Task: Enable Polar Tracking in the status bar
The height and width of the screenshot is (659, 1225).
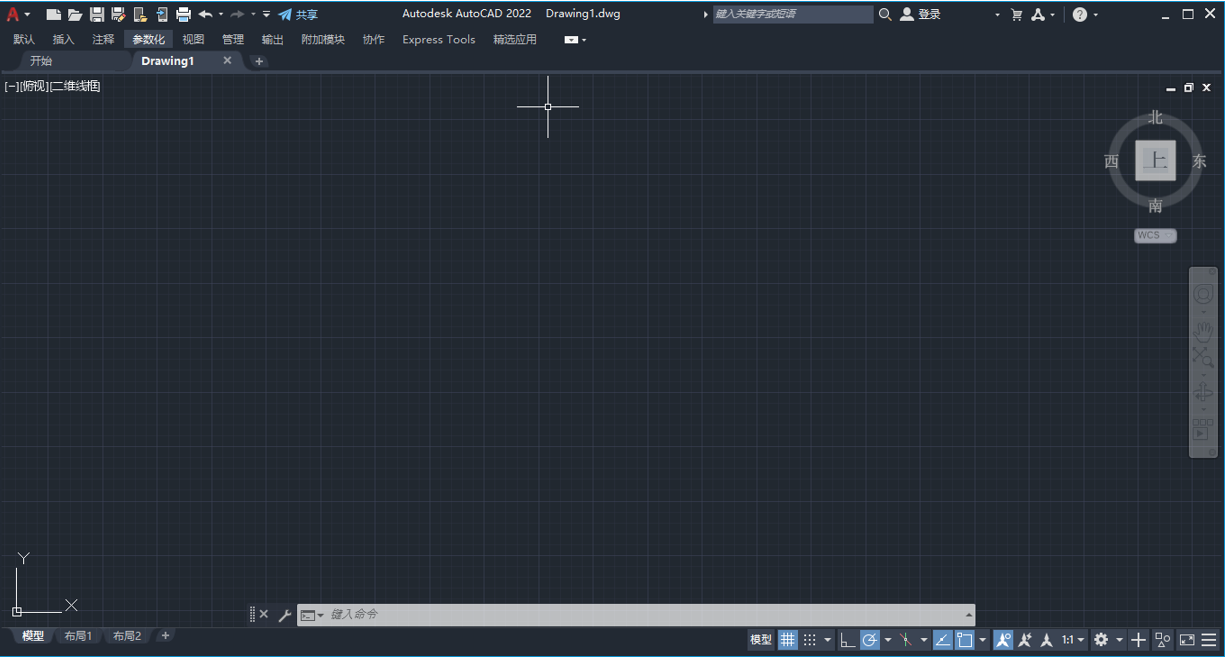Action: pyautogui.click(x=870, y=640)
